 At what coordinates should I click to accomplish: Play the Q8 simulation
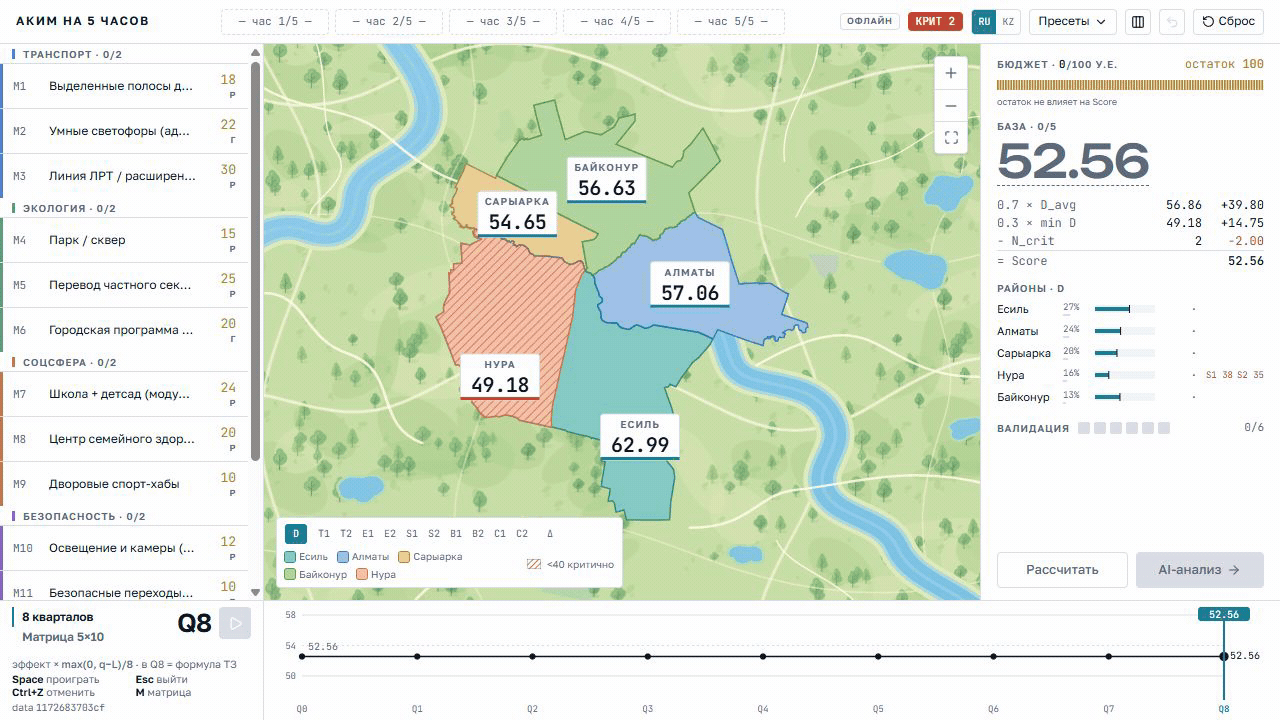point(236,623)
